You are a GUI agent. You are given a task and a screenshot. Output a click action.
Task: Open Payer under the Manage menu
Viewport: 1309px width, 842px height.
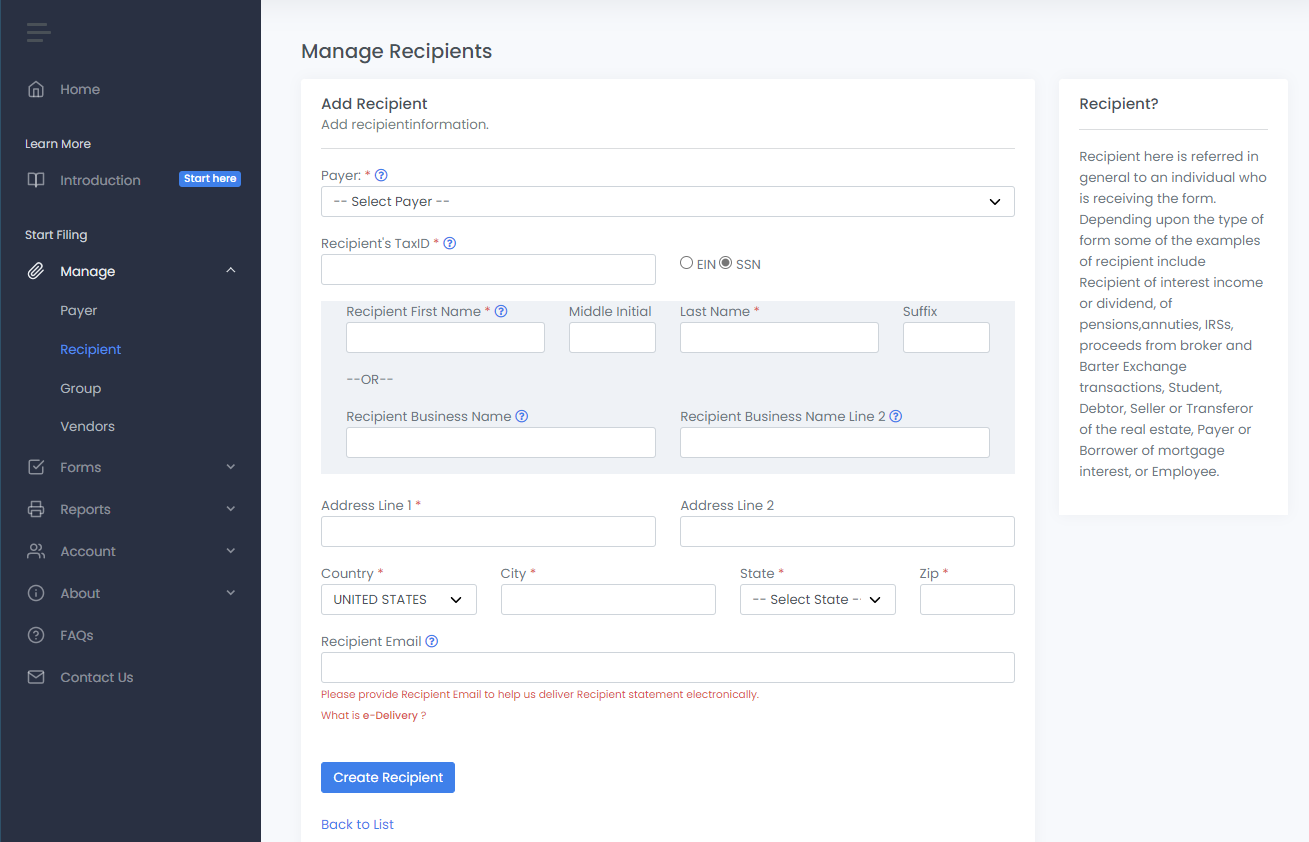point(78,310)
